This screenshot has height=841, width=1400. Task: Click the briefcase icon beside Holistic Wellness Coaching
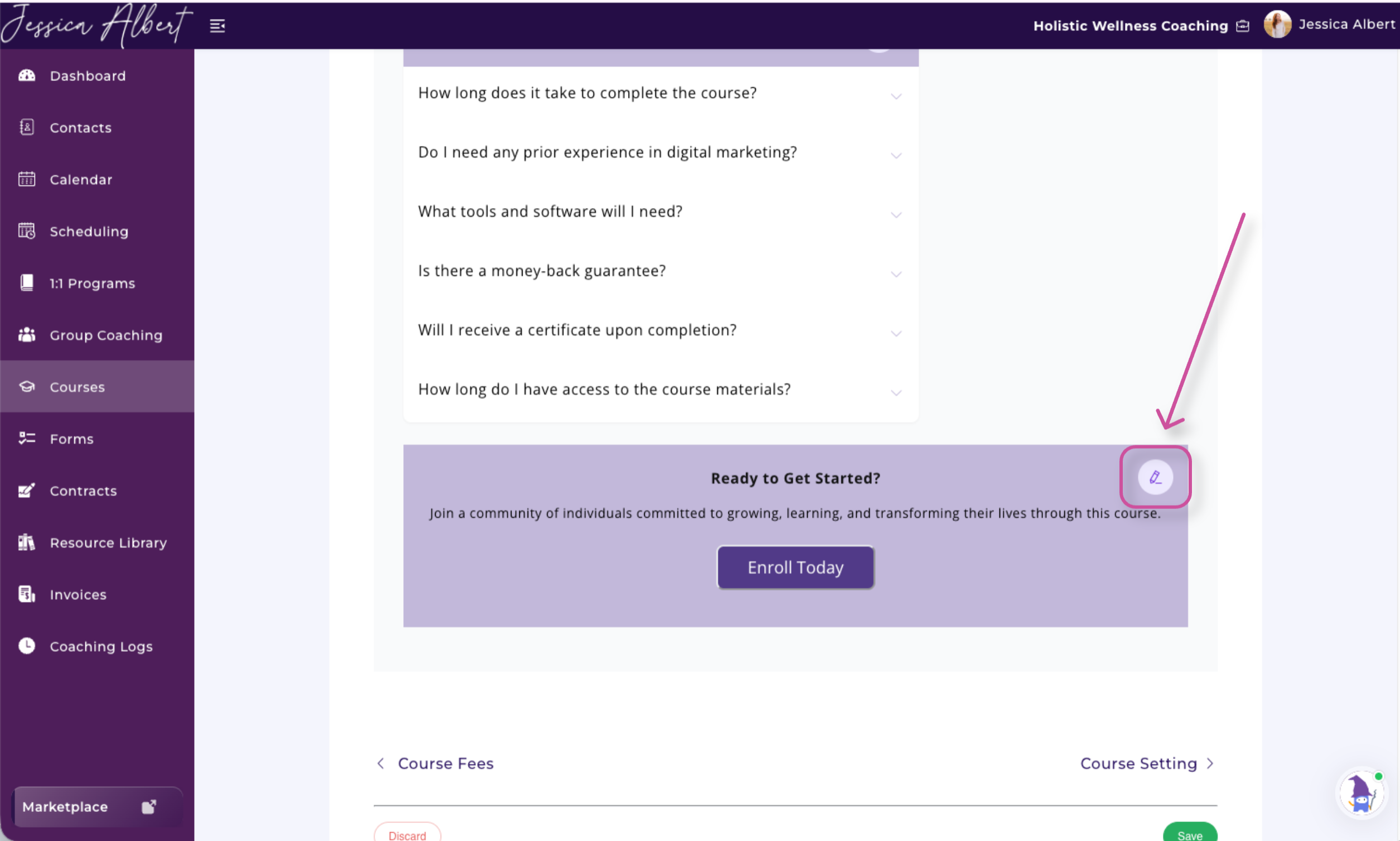(x=1243, y=26)
